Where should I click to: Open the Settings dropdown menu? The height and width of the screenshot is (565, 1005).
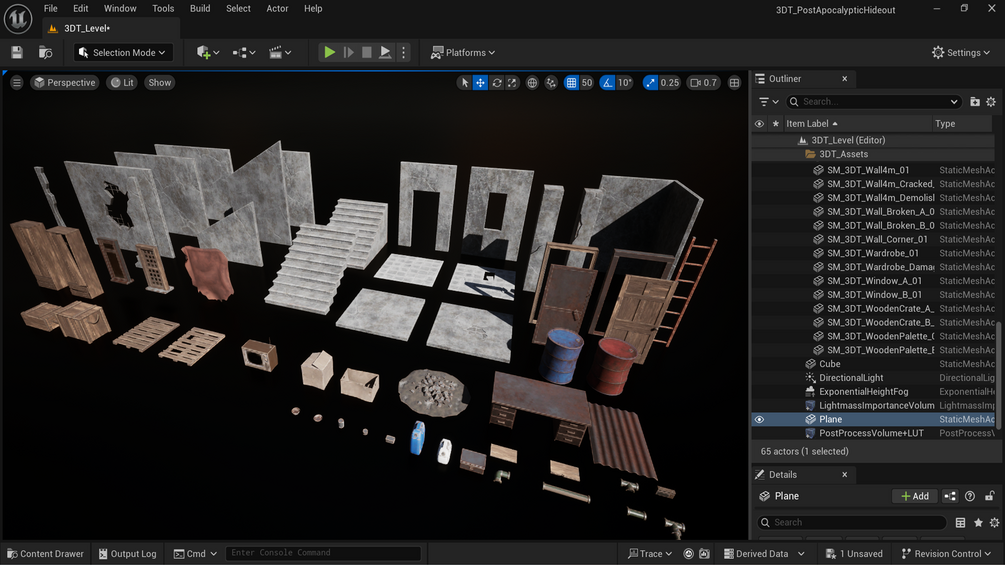click(961, 53)
